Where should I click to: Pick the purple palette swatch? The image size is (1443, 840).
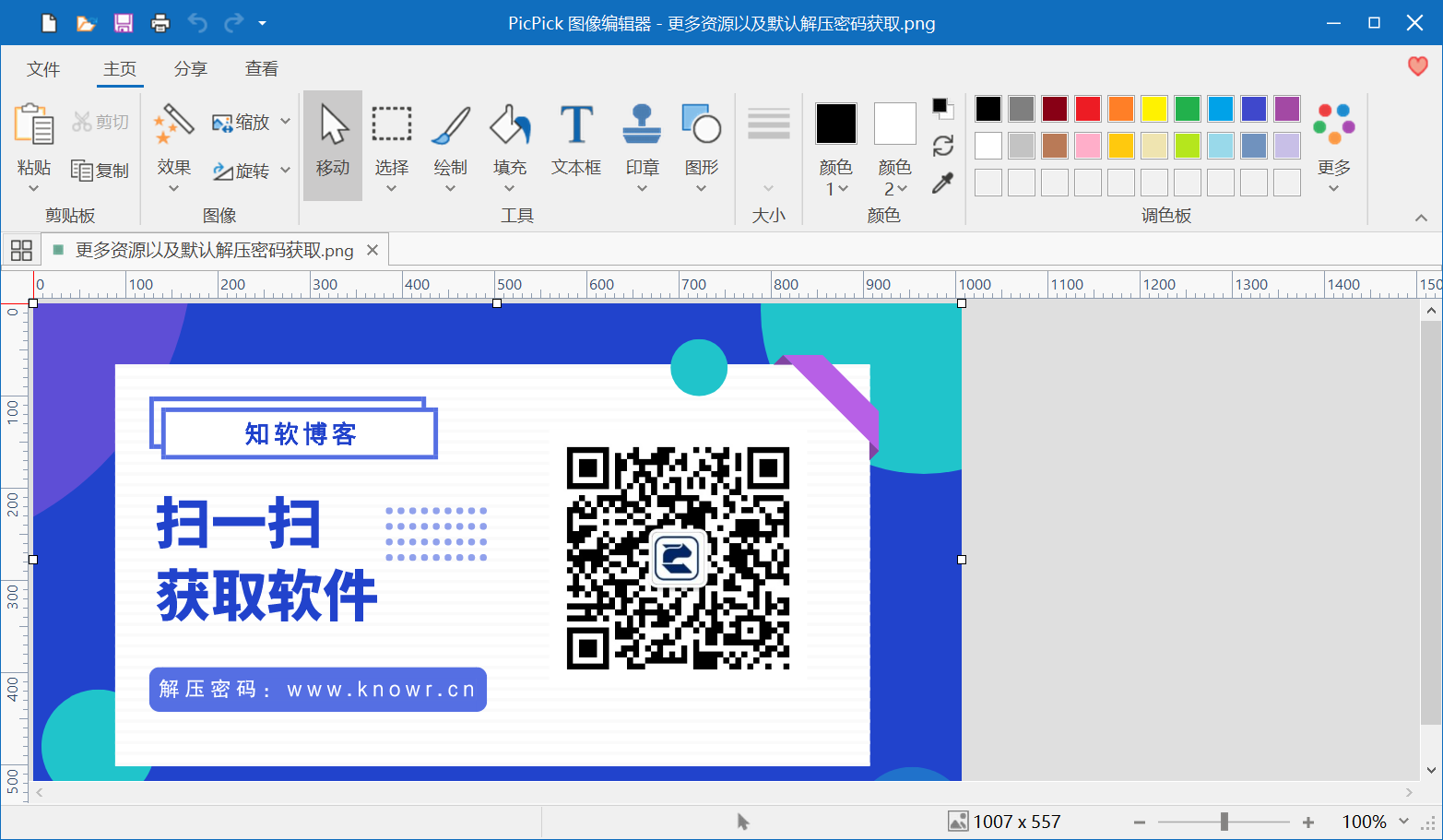pos(1287,109)
